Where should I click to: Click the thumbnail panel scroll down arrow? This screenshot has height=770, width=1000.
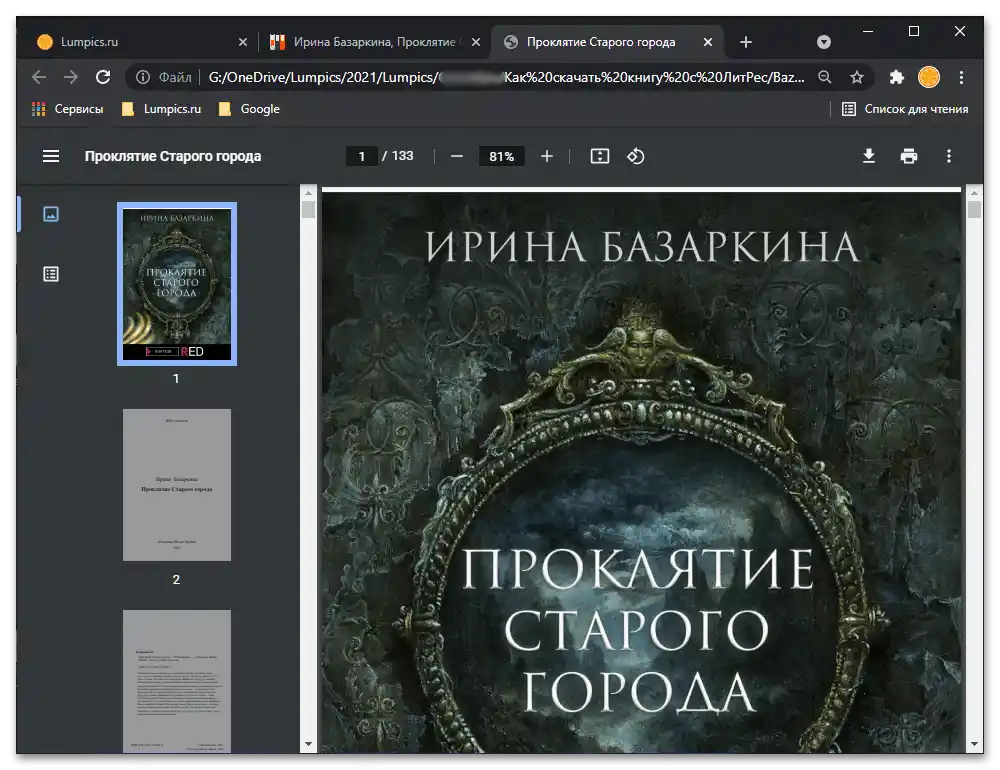tap(308, 744)
